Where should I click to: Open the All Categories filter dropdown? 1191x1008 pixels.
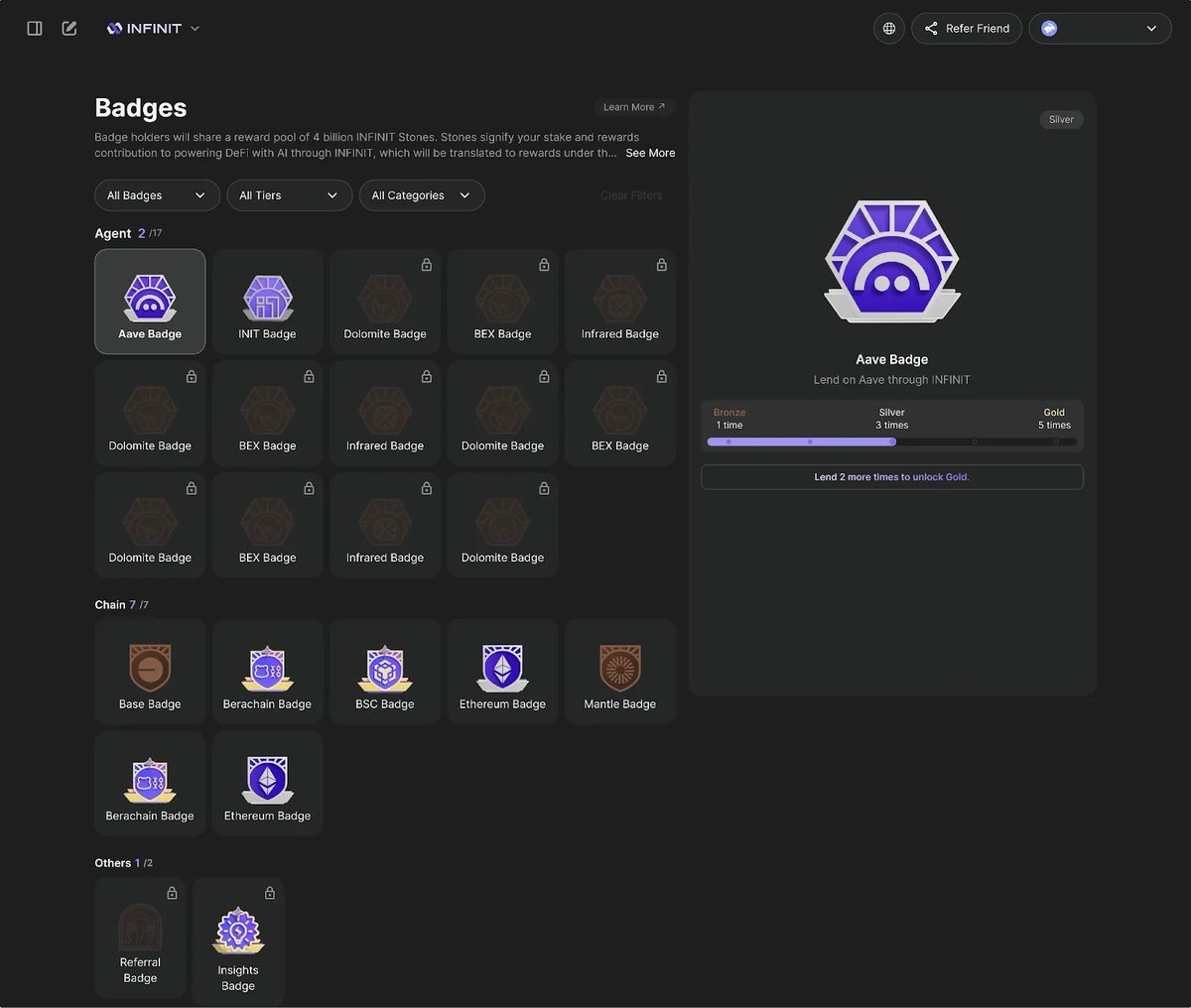coord(422,195)
